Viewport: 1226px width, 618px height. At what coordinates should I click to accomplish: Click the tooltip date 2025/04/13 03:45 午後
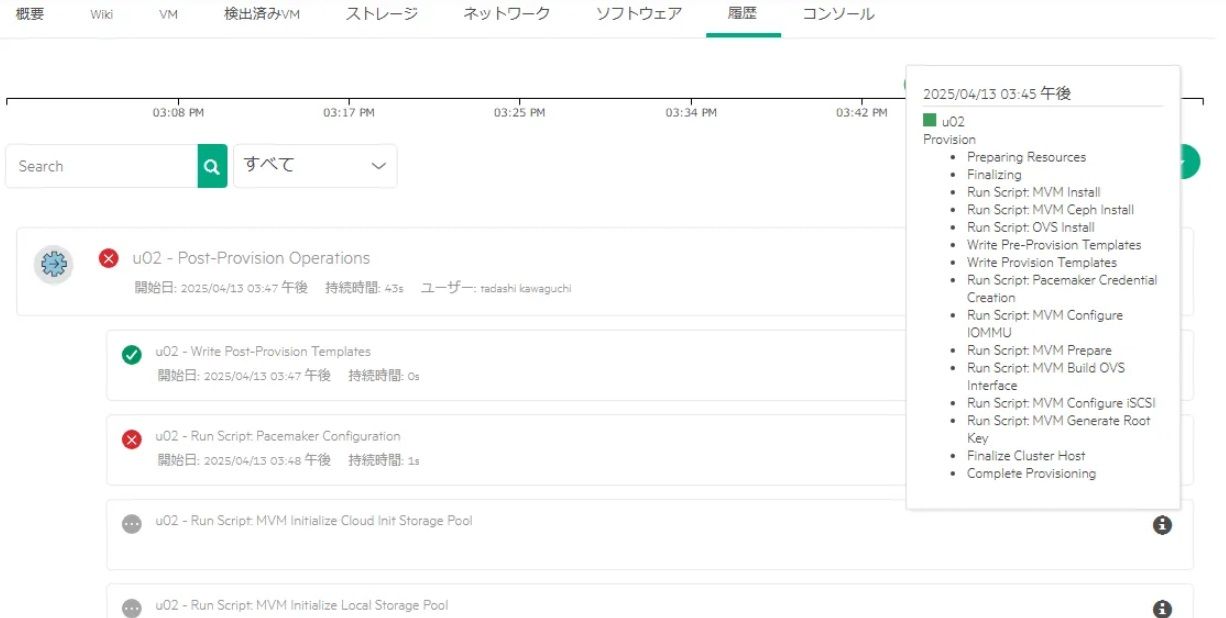click(997, 93)
